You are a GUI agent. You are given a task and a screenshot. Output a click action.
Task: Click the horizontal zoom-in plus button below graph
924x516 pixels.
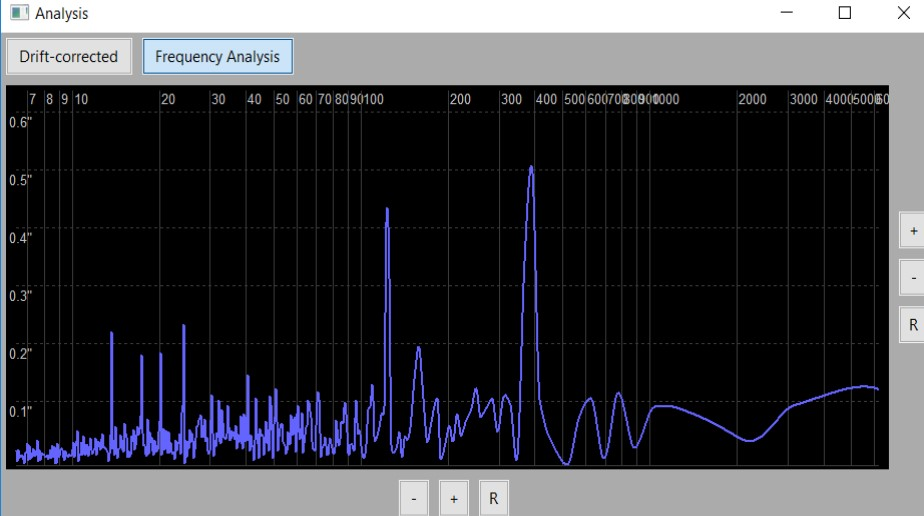(454, 499)
